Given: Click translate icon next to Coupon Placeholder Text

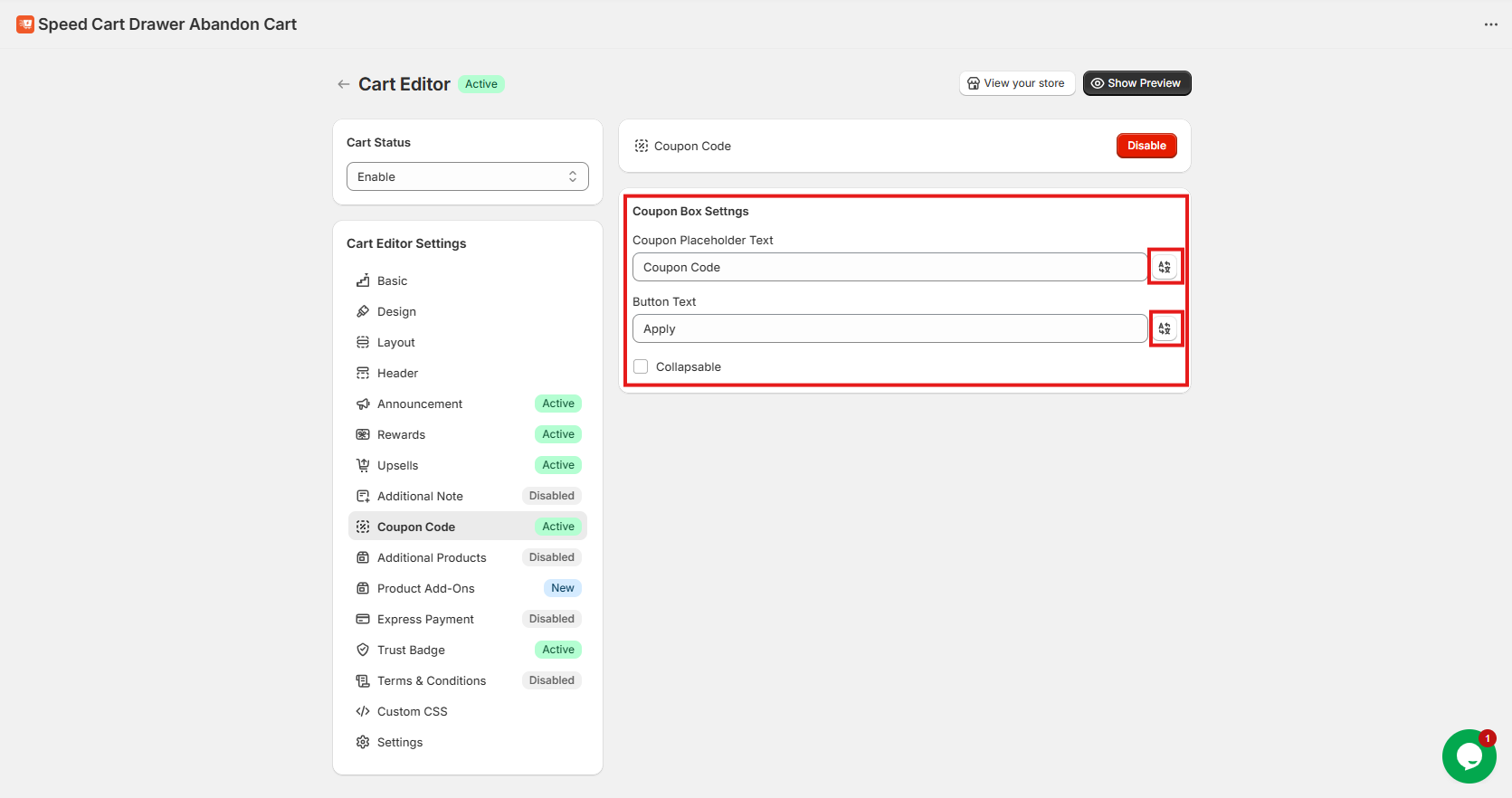Looking at the screenshot, I should click(1165, 267).
